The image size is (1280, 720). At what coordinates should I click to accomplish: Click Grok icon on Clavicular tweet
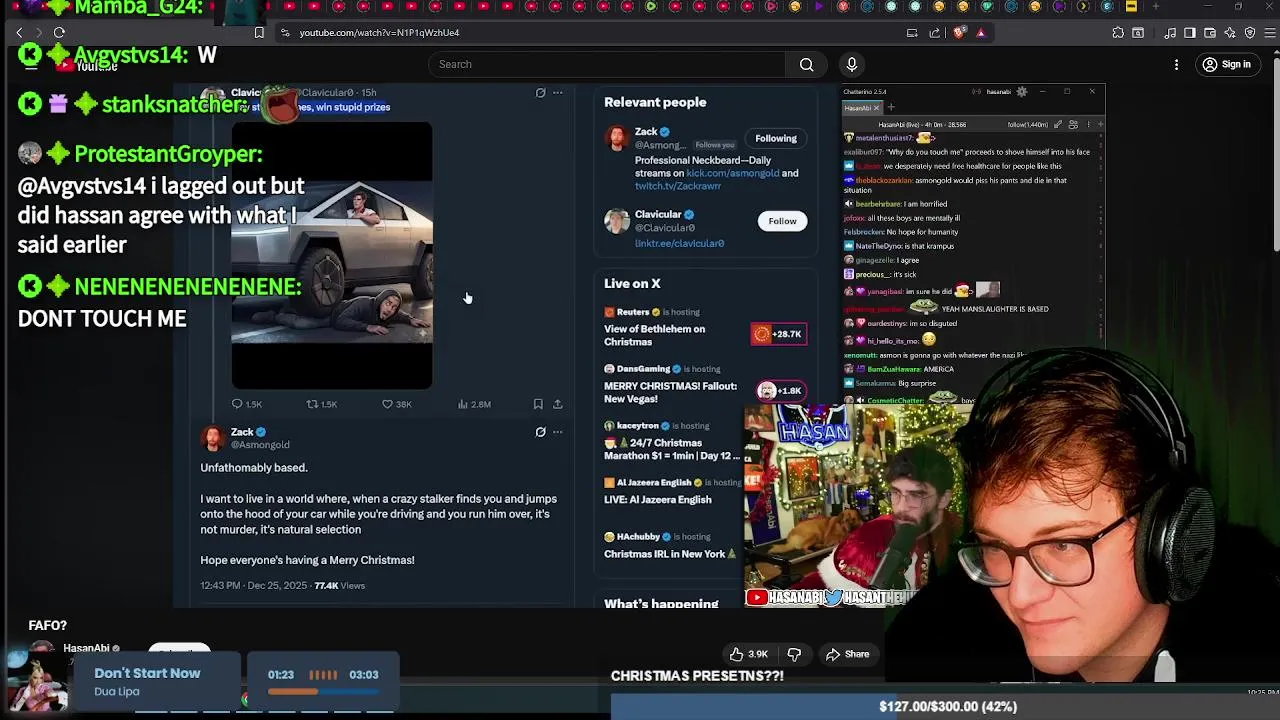540,93
